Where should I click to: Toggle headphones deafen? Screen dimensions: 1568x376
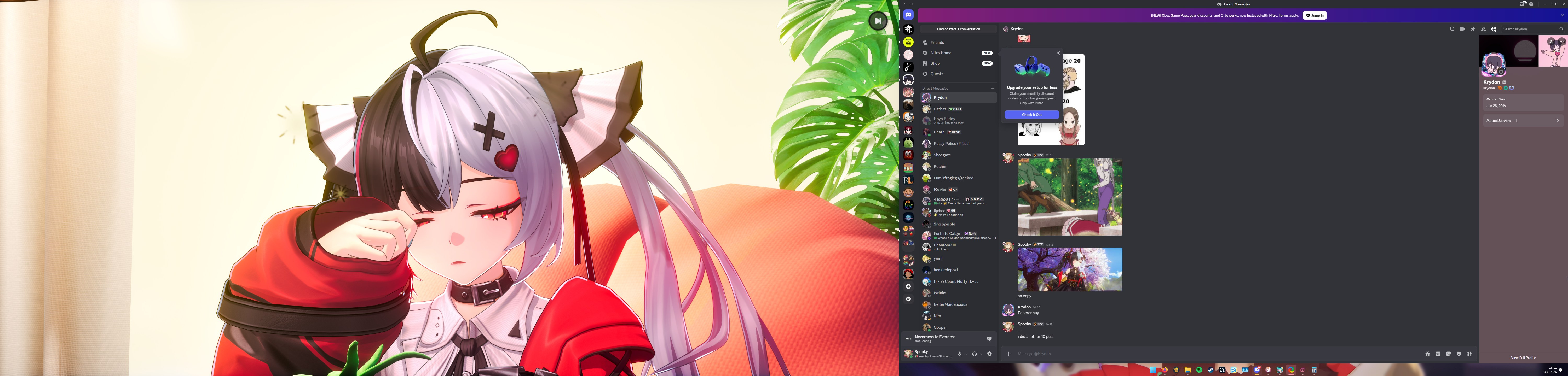tap(975, 354)
